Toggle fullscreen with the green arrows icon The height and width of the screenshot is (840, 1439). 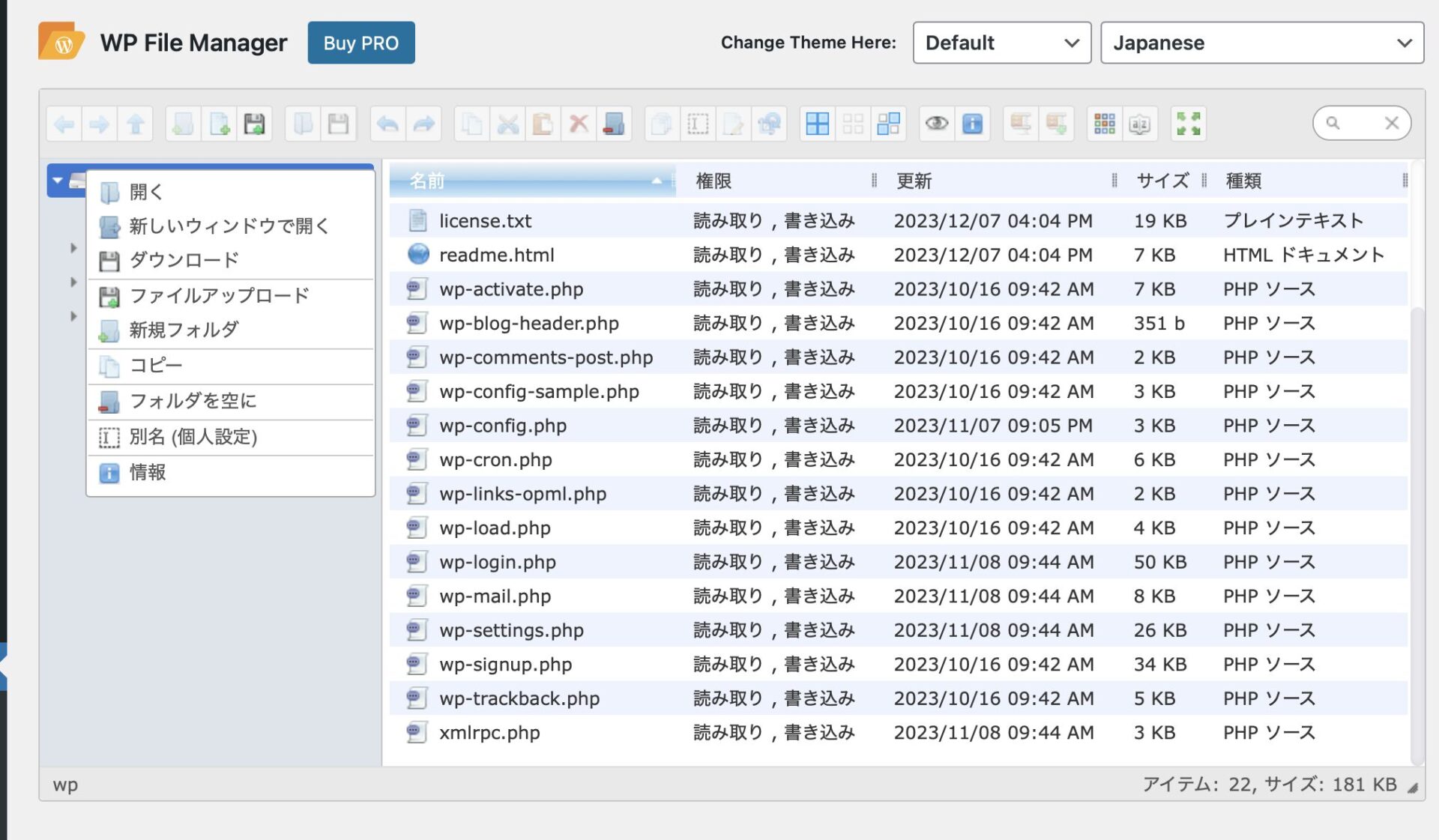point(1188,124)
